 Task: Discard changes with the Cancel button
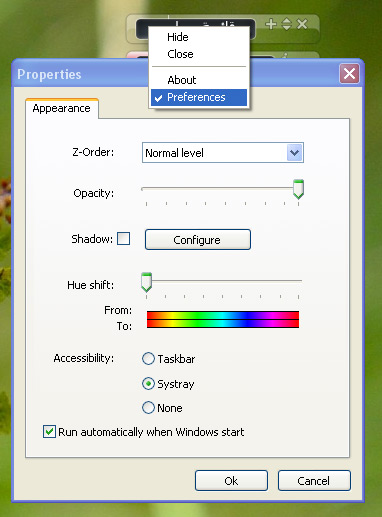314,481
